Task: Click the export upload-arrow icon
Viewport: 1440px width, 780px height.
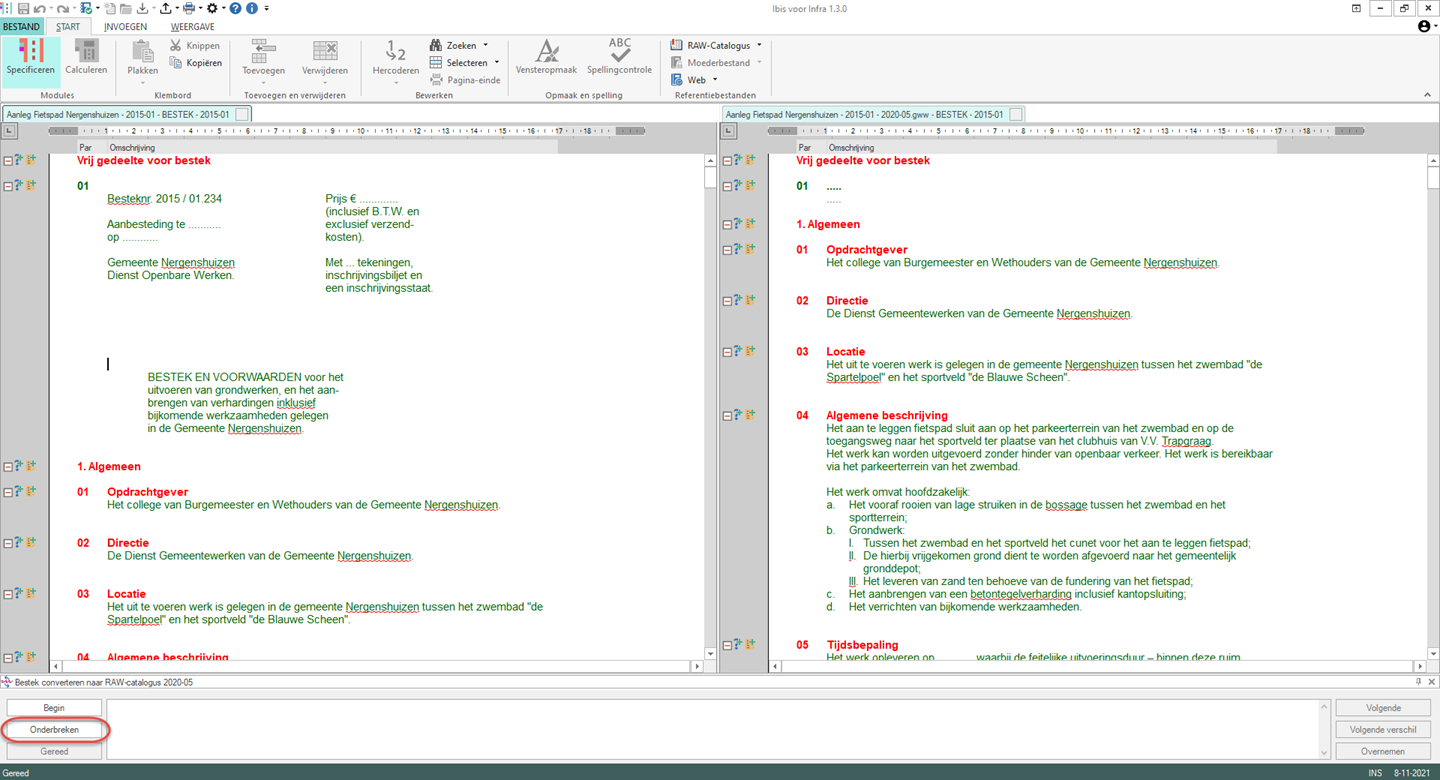Action: click(x=166, y=8)
